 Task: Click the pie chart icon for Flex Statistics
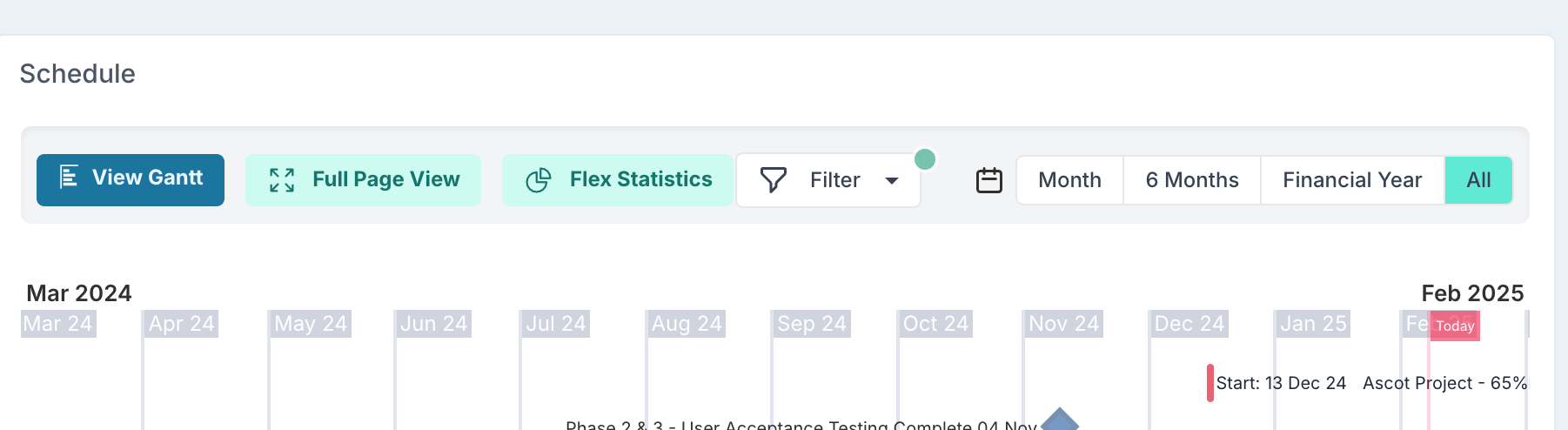click(539, 180)
